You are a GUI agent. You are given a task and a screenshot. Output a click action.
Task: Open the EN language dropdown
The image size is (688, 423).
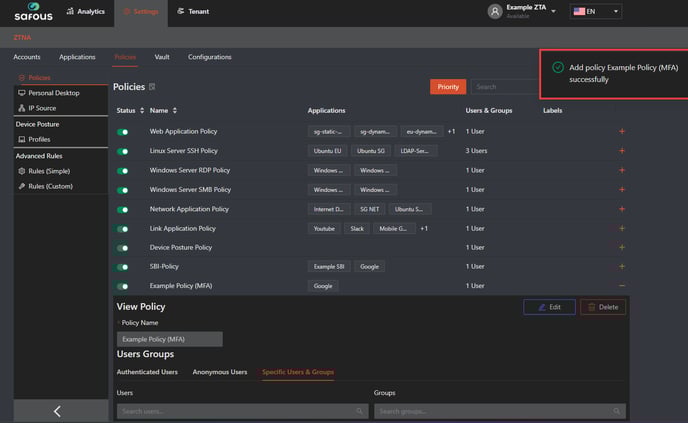pos(595,11)
